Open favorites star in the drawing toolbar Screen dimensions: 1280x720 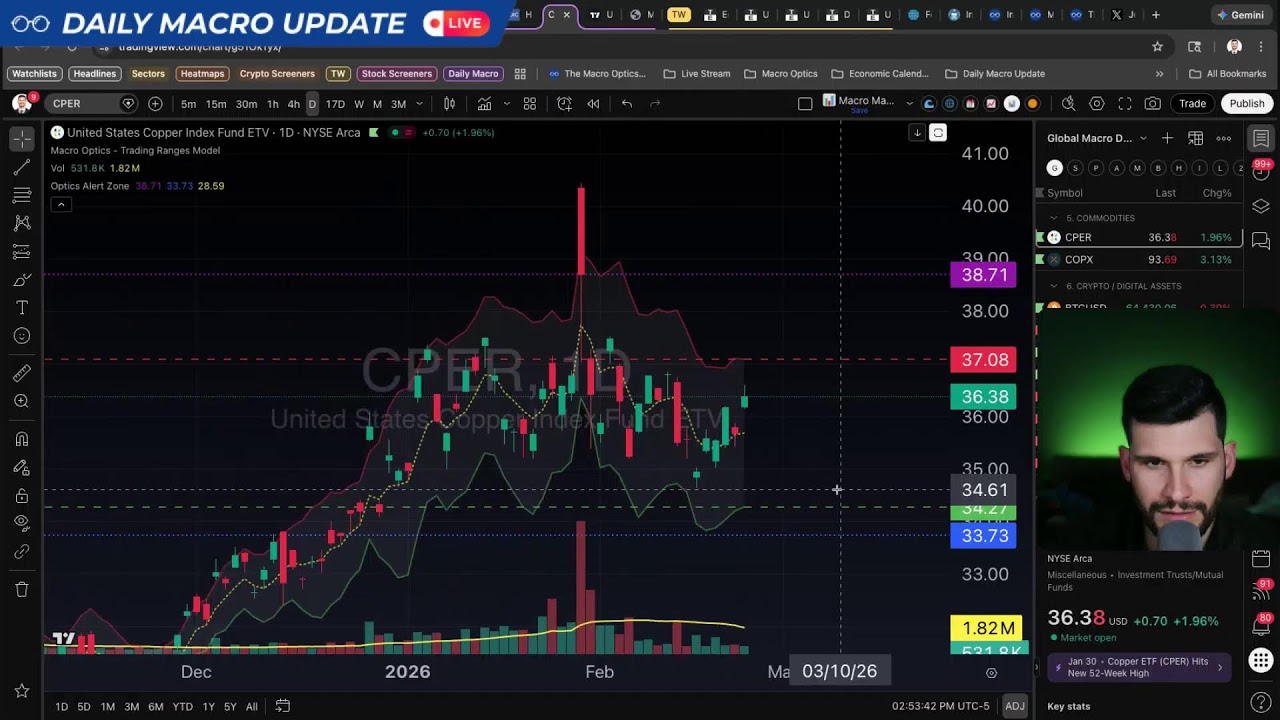point(22,691)
